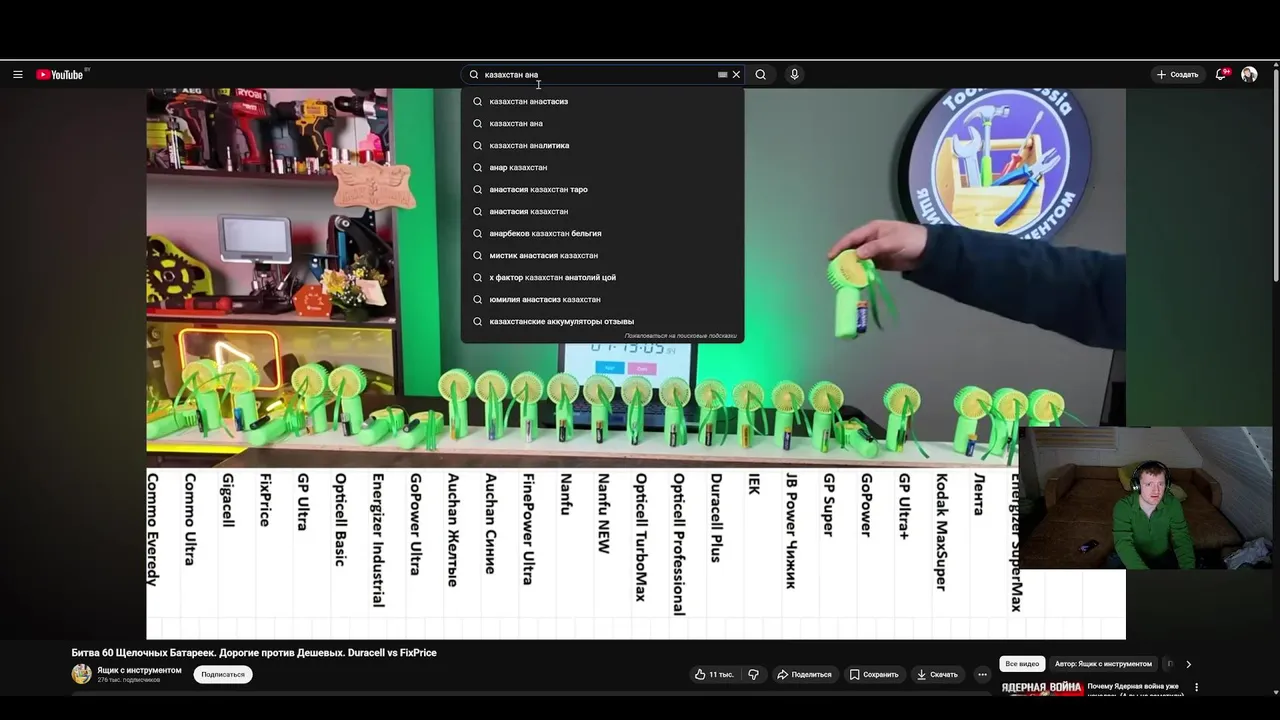Select suggestion 'анар казахстан'
Image resolution: width=1280 pixels, height=720 pixels.
click(x=602, y=167)
